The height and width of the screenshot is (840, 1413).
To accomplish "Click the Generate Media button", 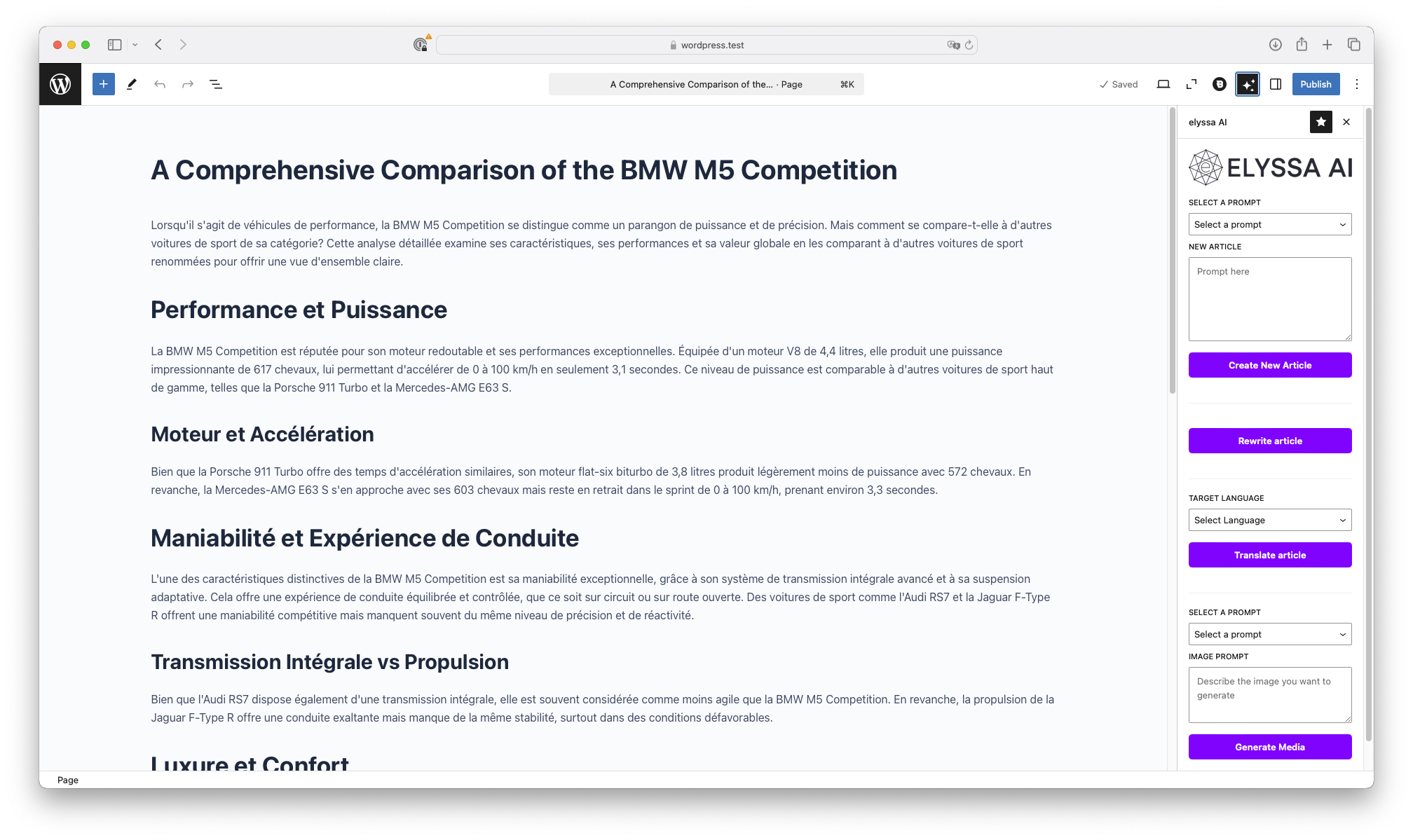I will [1270, 747].
